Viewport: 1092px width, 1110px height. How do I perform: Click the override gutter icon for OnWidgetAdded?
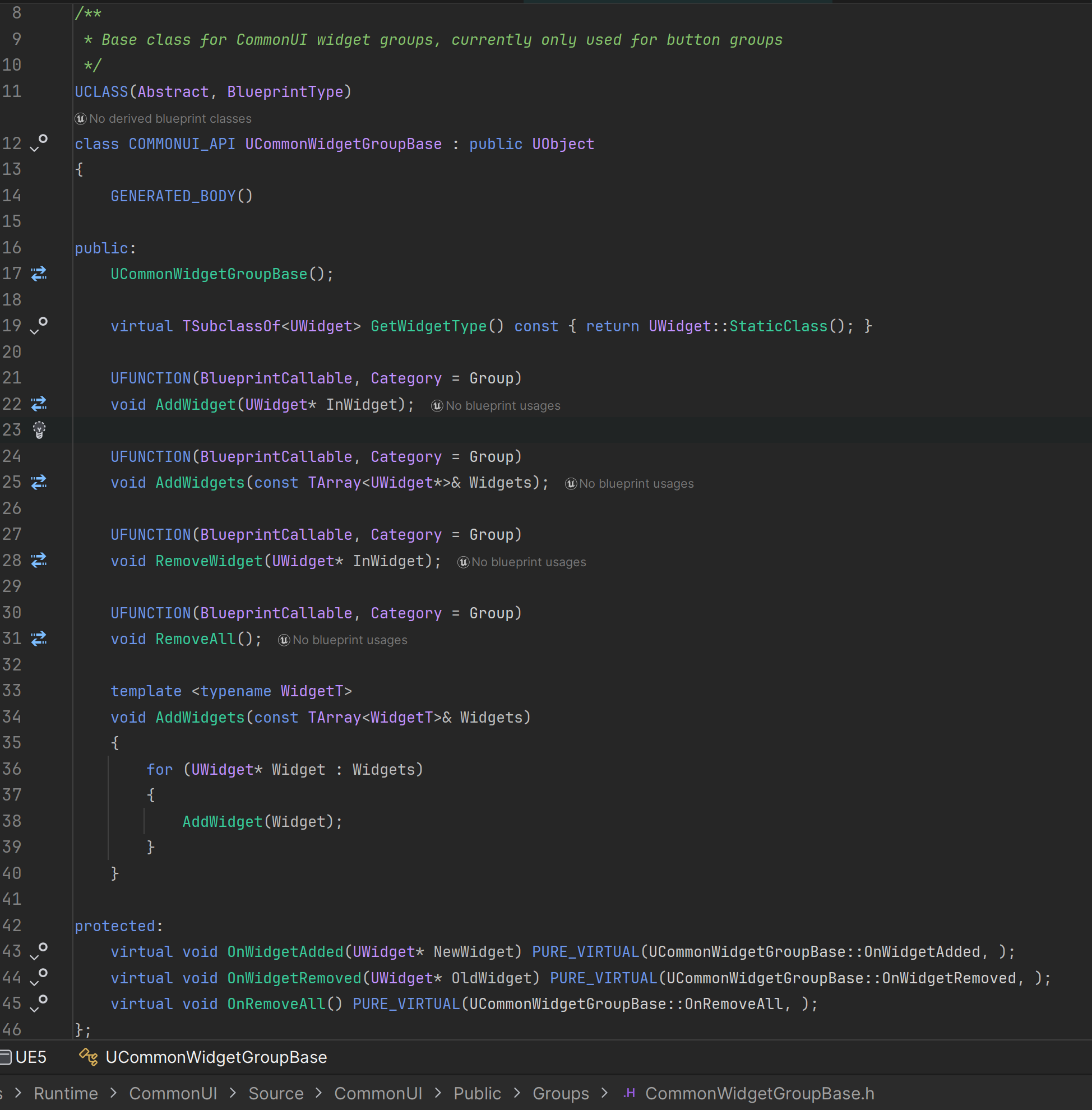point(39,952)
